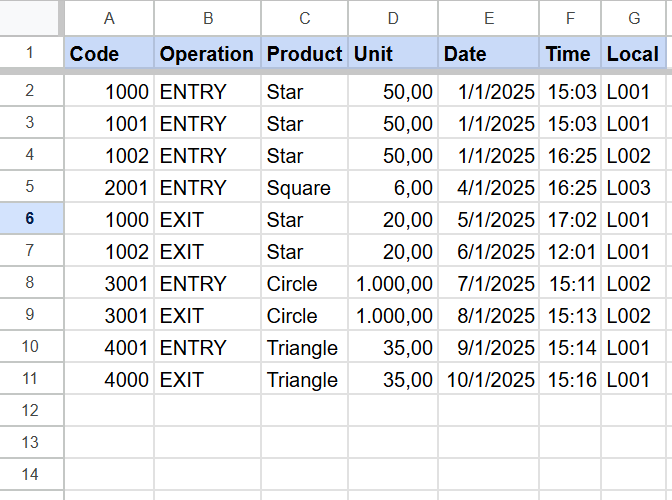Image resolution: width=672 pixels, height=500 pixels.
Task: Click the EXIT cell in row 9
Action: coord(207,316)
